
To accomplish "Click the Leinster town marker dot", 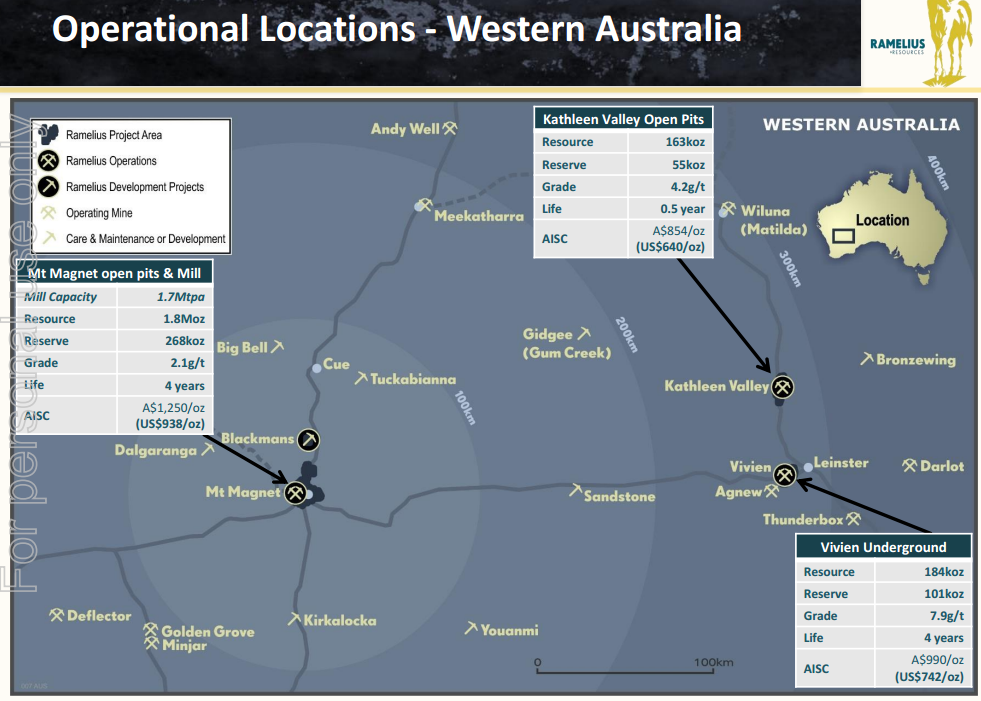I will coord(808,467).
